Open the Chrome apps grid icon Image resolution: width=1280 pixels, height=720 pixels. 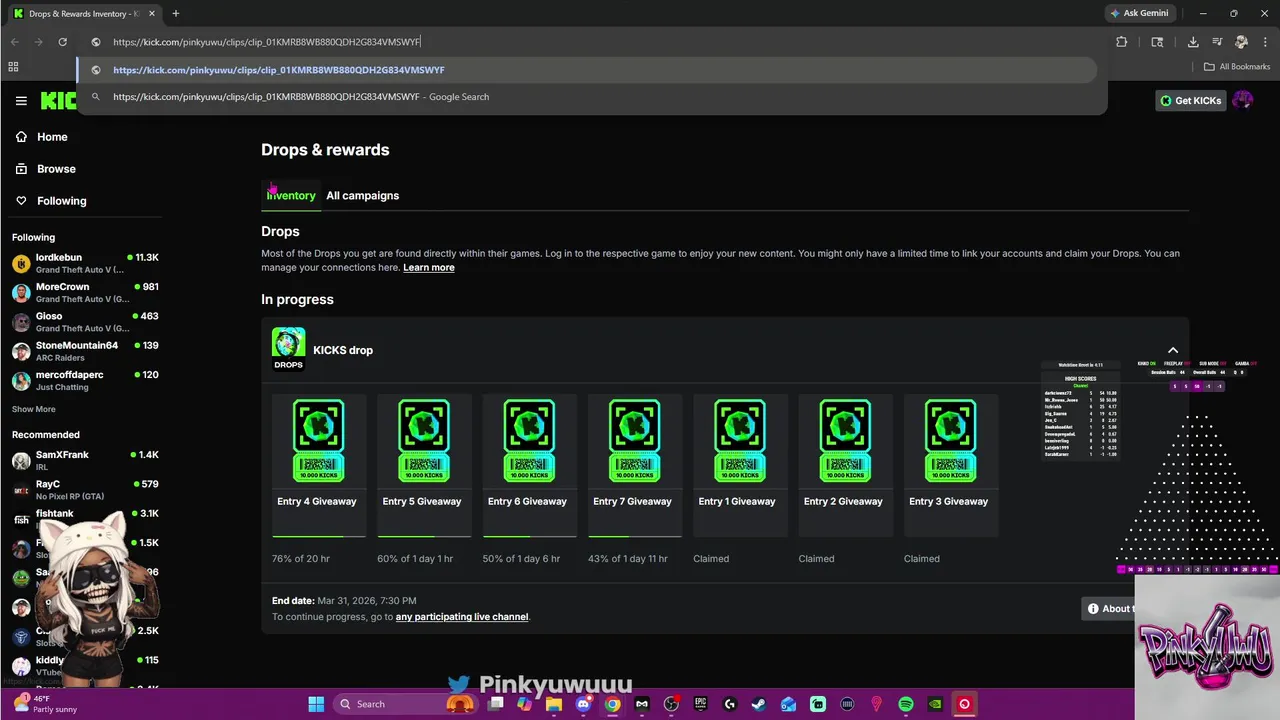pyautogui.click(x=13, y=67)
